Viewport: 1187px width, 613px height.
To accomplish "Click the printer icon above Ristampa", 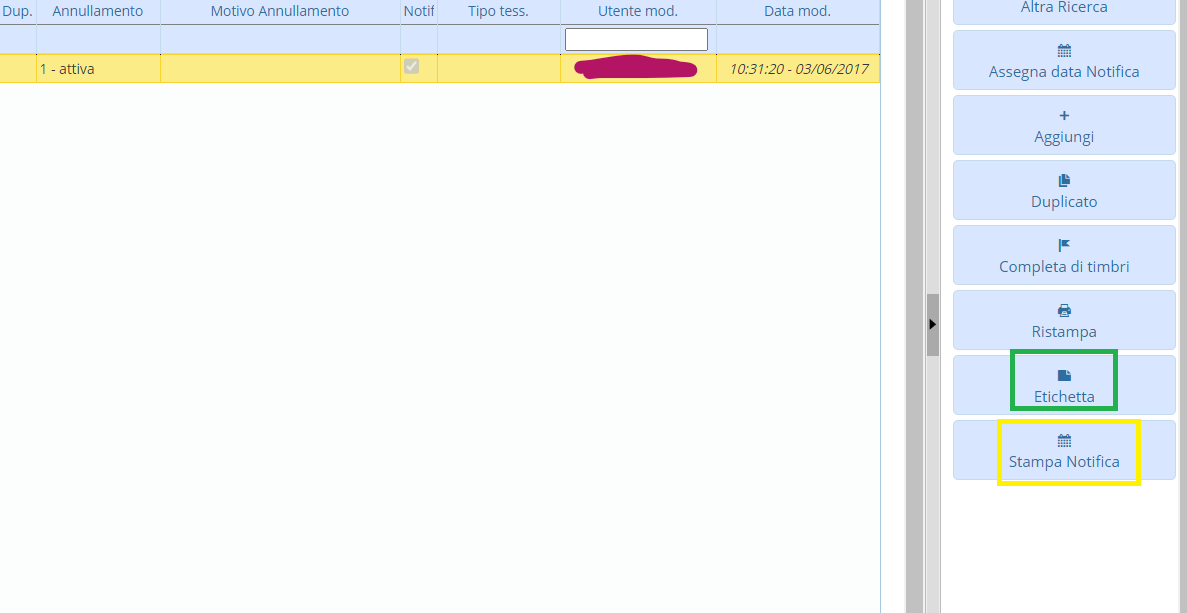I will click(x=1064, y=310).
